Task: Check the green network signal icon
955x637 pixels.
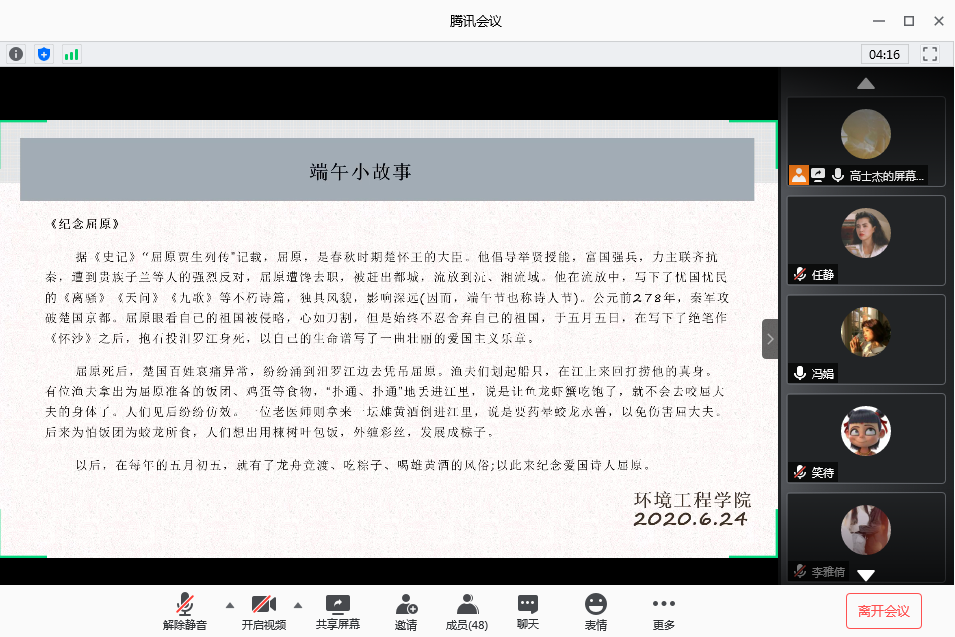Action: [x=71, y=54]
